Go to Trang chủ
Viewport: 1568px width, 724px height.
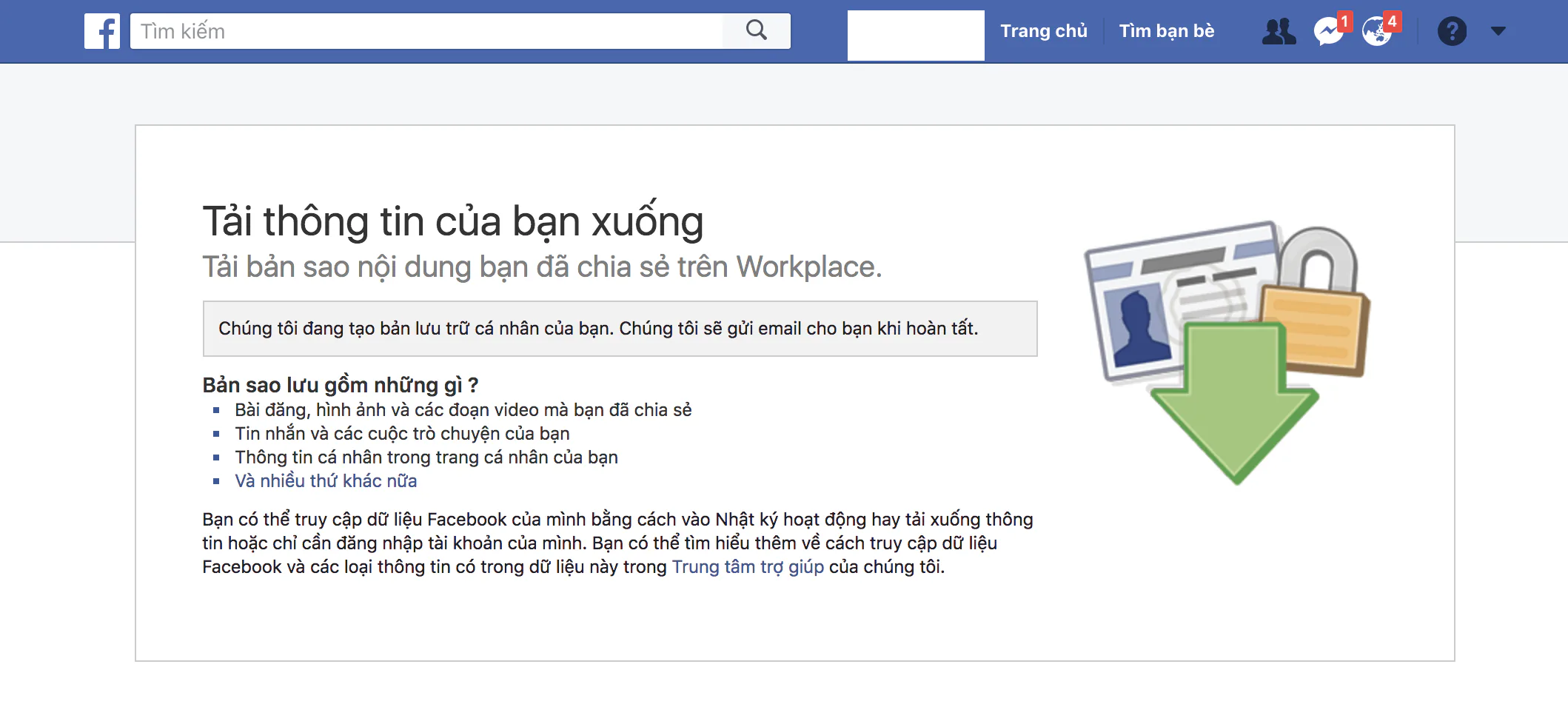[1044, 31]
